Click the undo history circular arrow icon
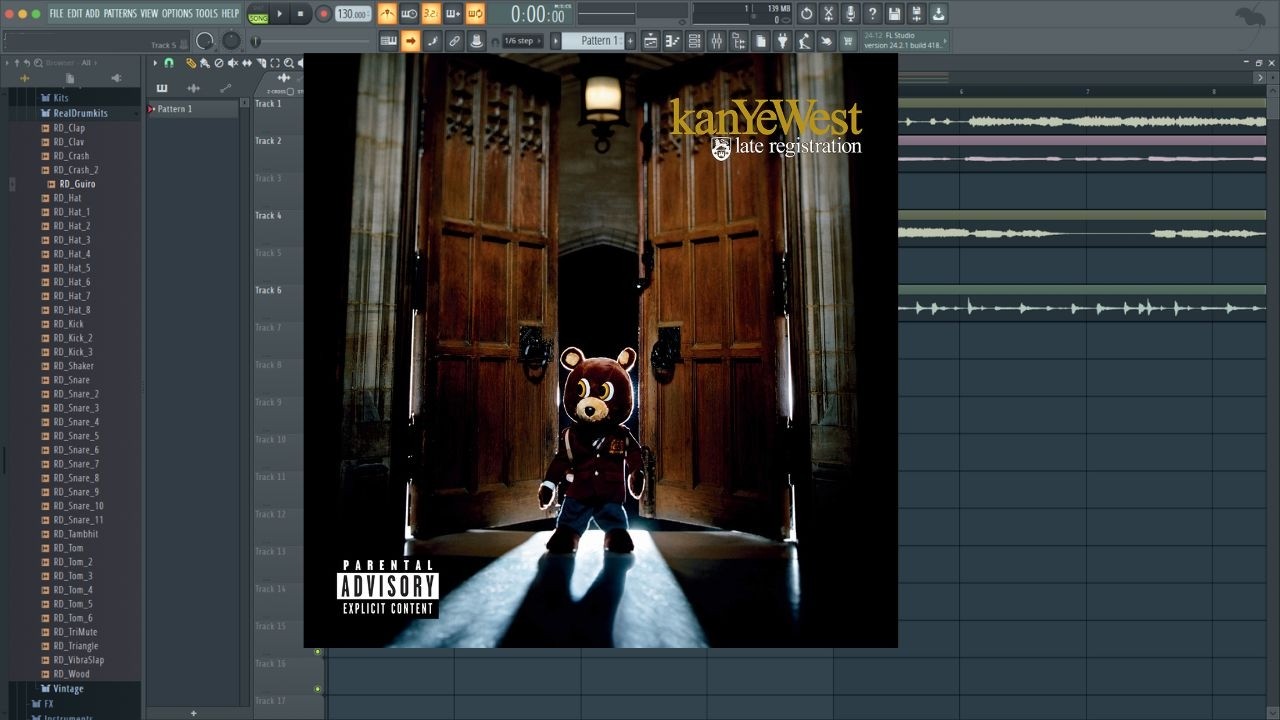 [x=806, y=14]
